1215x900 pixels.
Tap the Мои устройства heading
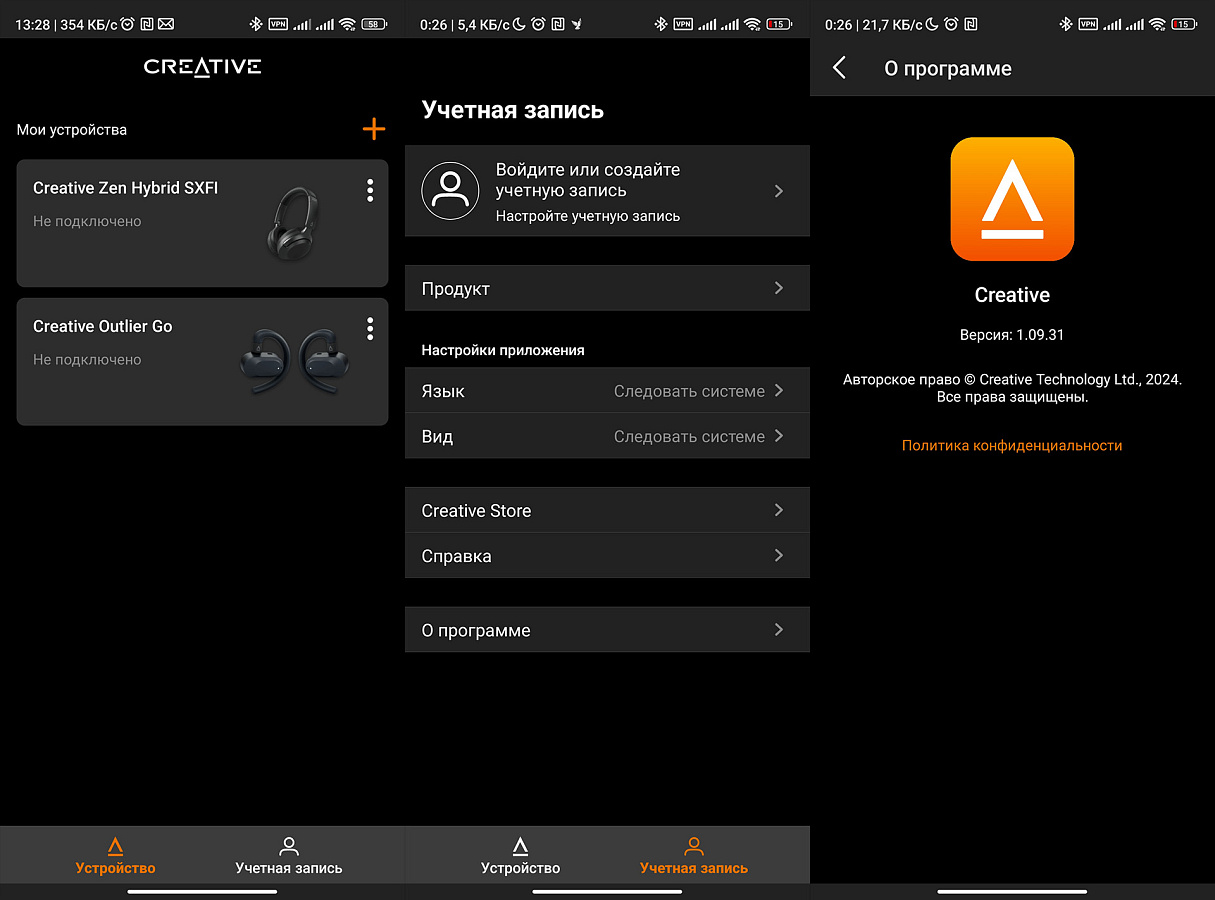click(x=72, y=130)
